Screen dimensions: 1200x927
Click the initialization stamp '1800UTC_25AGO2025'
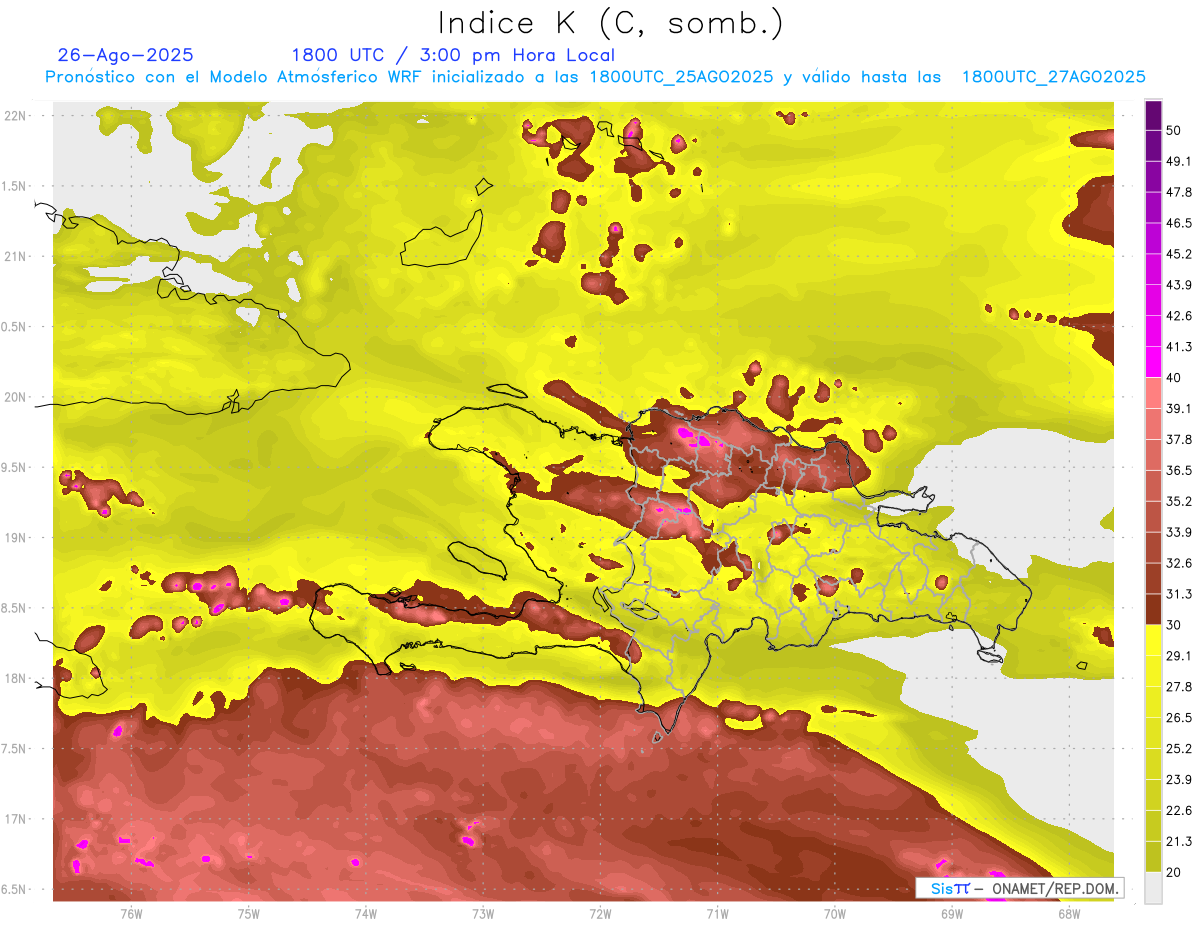(681, 77)
